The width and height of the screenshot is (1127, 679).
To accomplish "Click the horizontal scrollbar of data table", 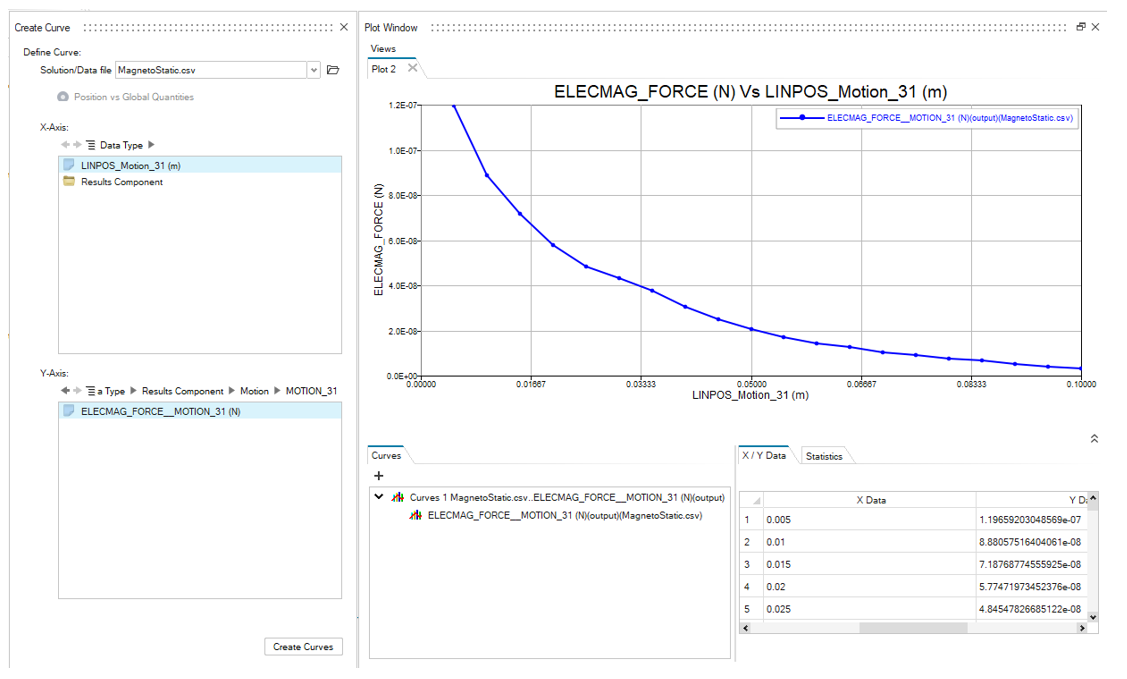I will [912, 628].
